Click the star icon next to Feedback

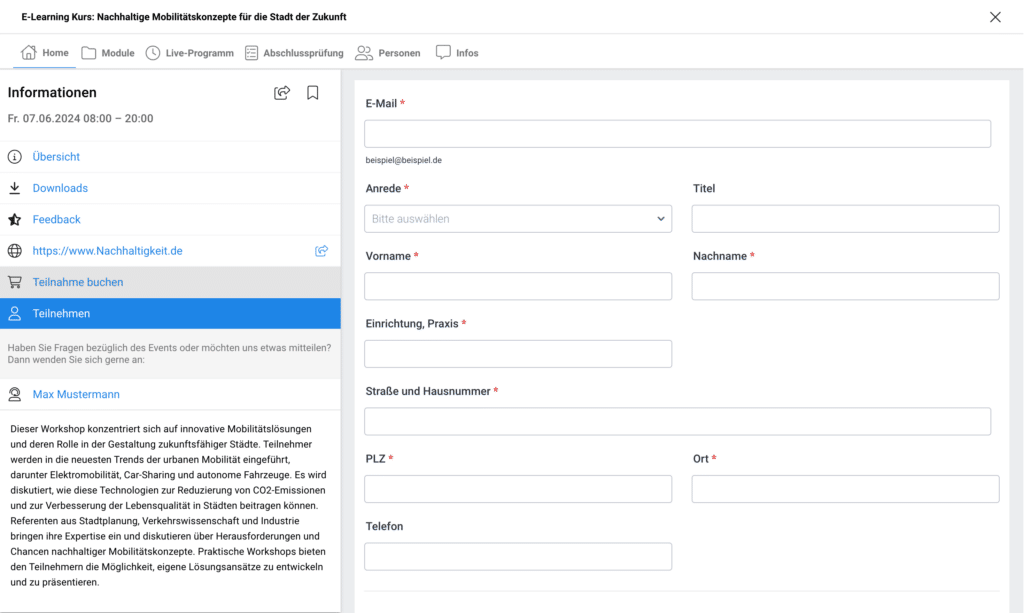point(15,220)
